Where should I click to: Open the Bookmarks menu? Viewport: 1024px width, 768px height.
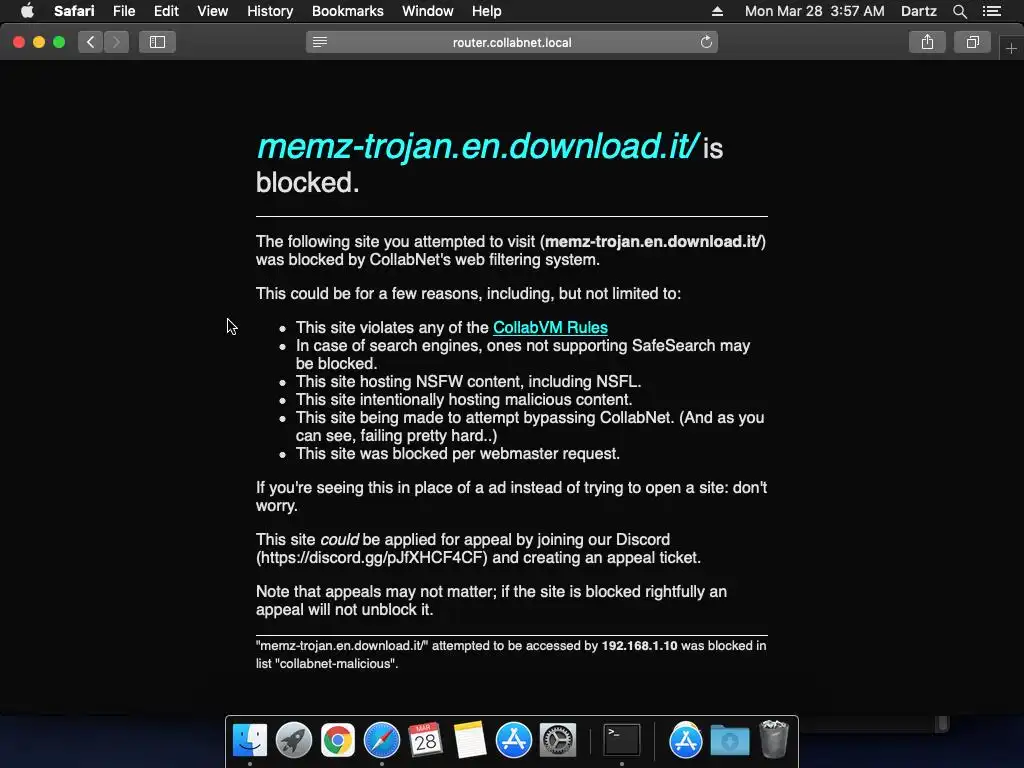tap(347, 11)
